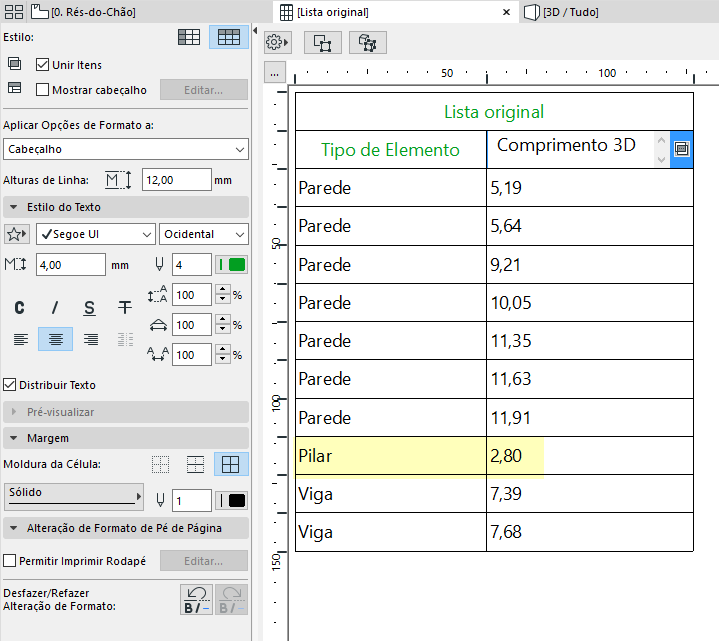Click the select-in-3D toolbar icon
This screenshot has width=719, height=641.
(x=368, y=43)
